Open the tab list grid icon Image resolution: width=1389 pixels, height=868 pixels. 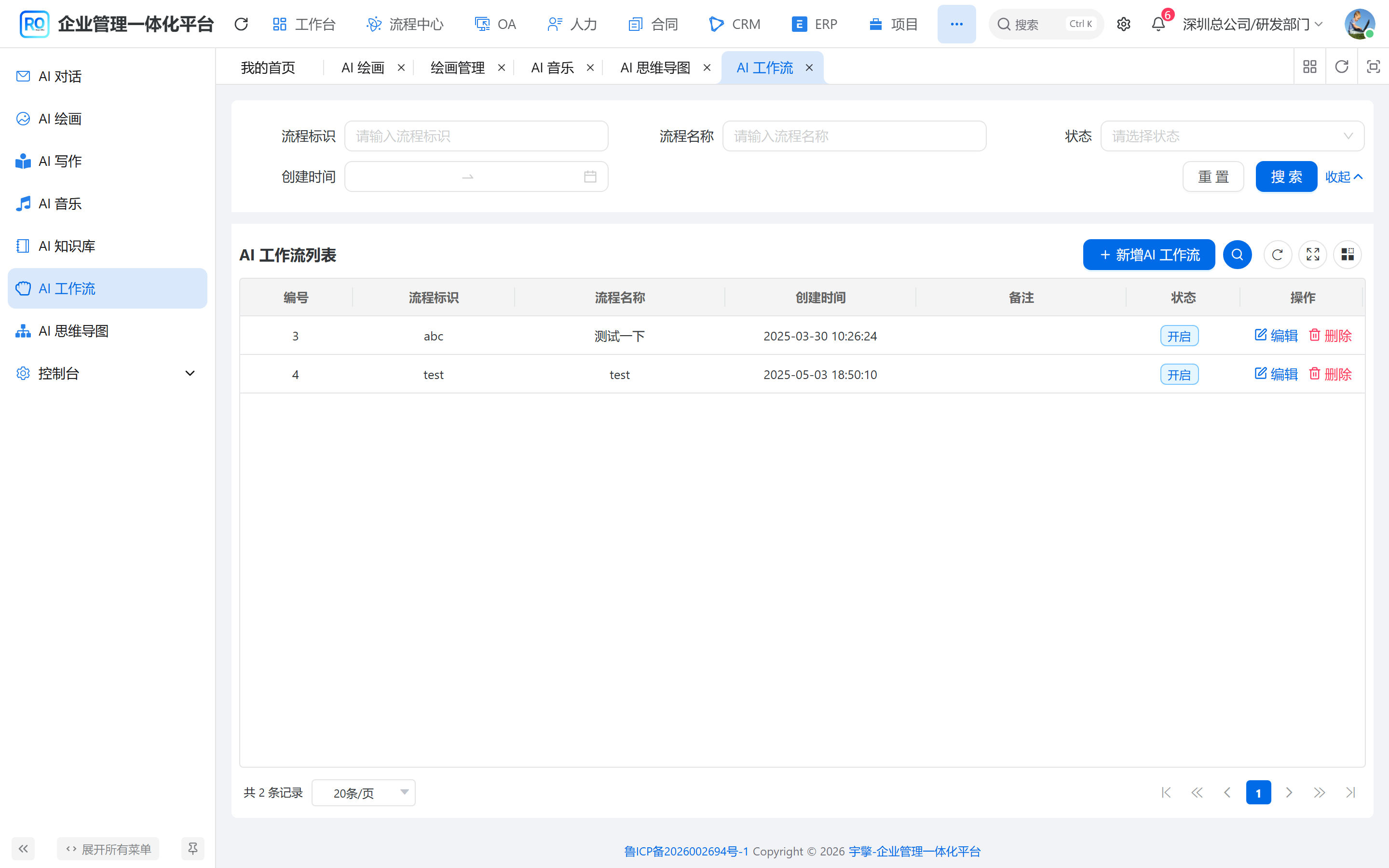pos(1310,67)
